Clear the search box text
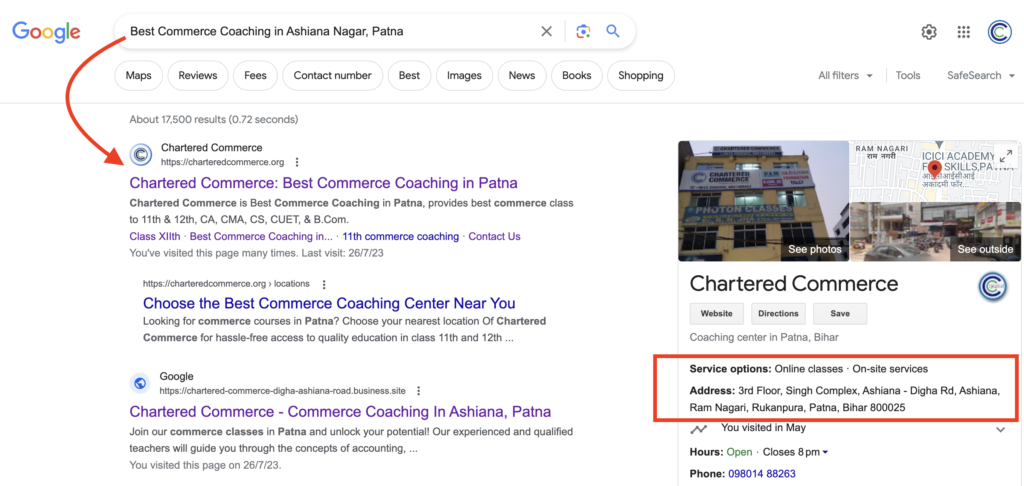Viewport: 1024px width, 486px height. 547,31
